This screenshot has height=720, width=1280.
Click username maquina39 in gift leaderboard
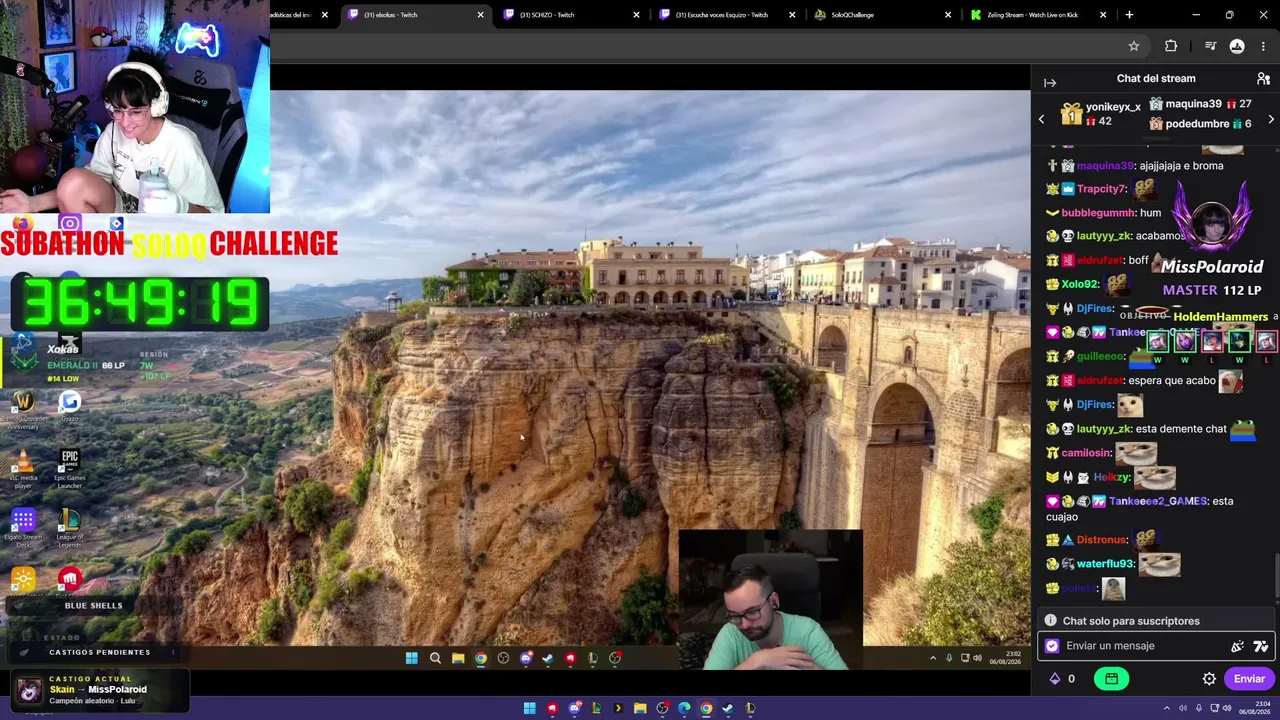coord(1193,104)
